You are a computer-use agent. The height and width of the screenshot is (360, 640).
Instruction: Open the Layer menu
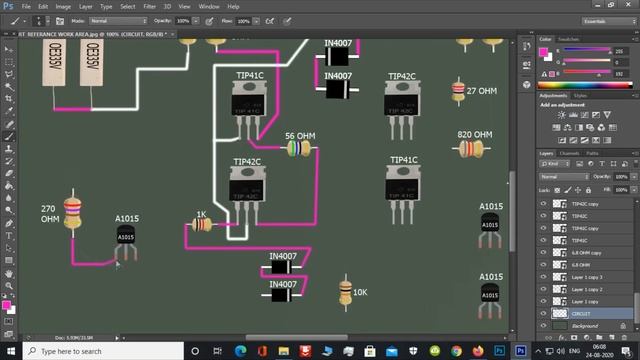85,7
